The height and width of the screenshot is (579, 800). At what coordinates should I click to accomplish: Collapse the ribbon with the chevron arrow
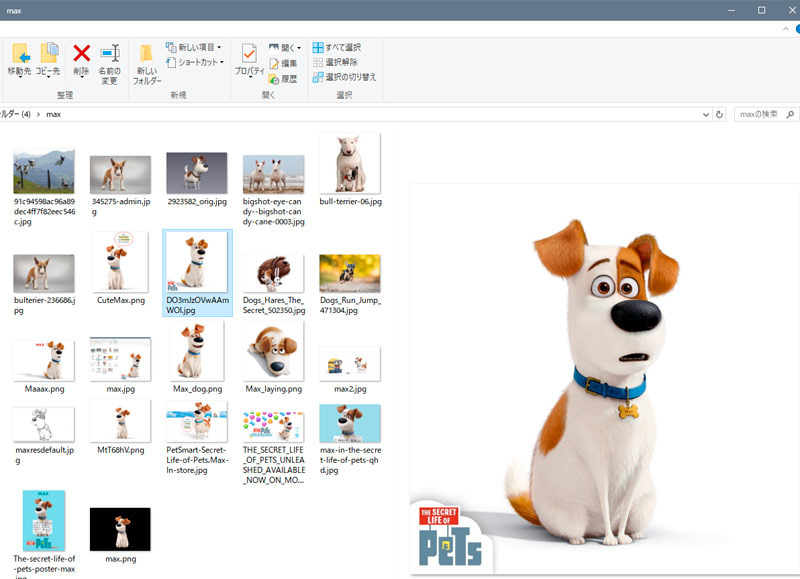click(x=786, y=29)
